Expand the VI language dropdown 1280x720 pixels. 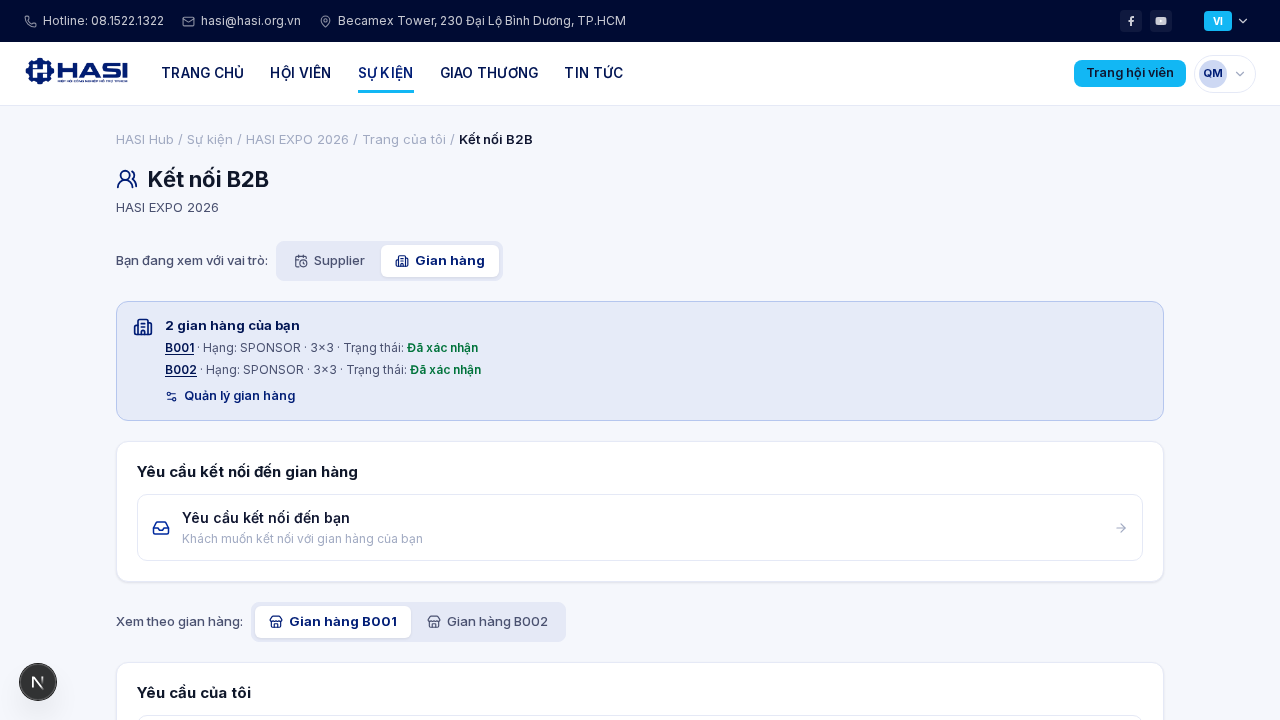coord(1226,21)
